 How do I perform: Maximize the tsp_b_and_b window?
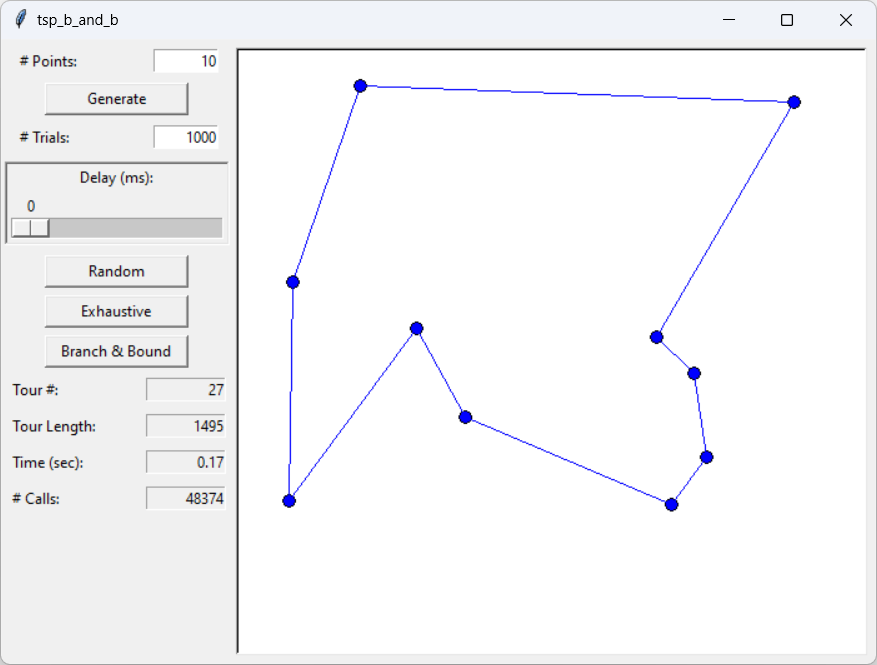click(x=787, y=20)
